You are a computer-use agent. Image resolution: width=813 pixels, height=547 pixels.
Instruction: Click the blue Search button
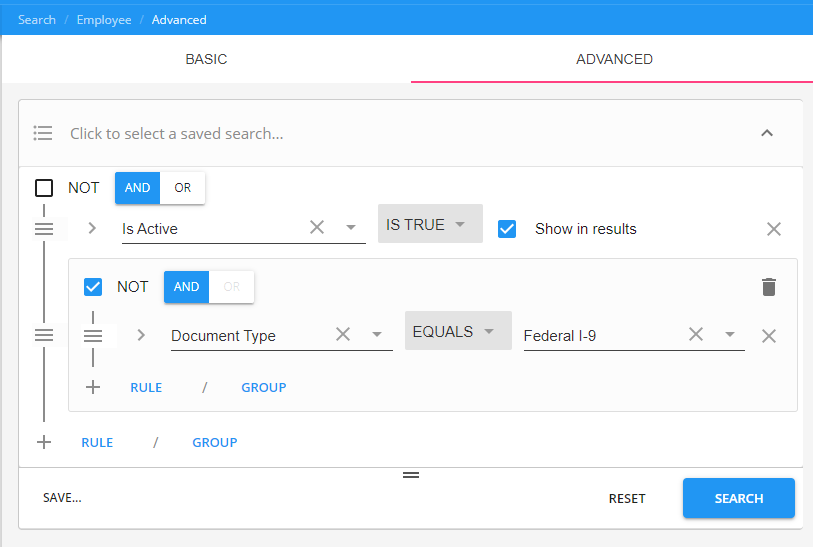[738, 498]
